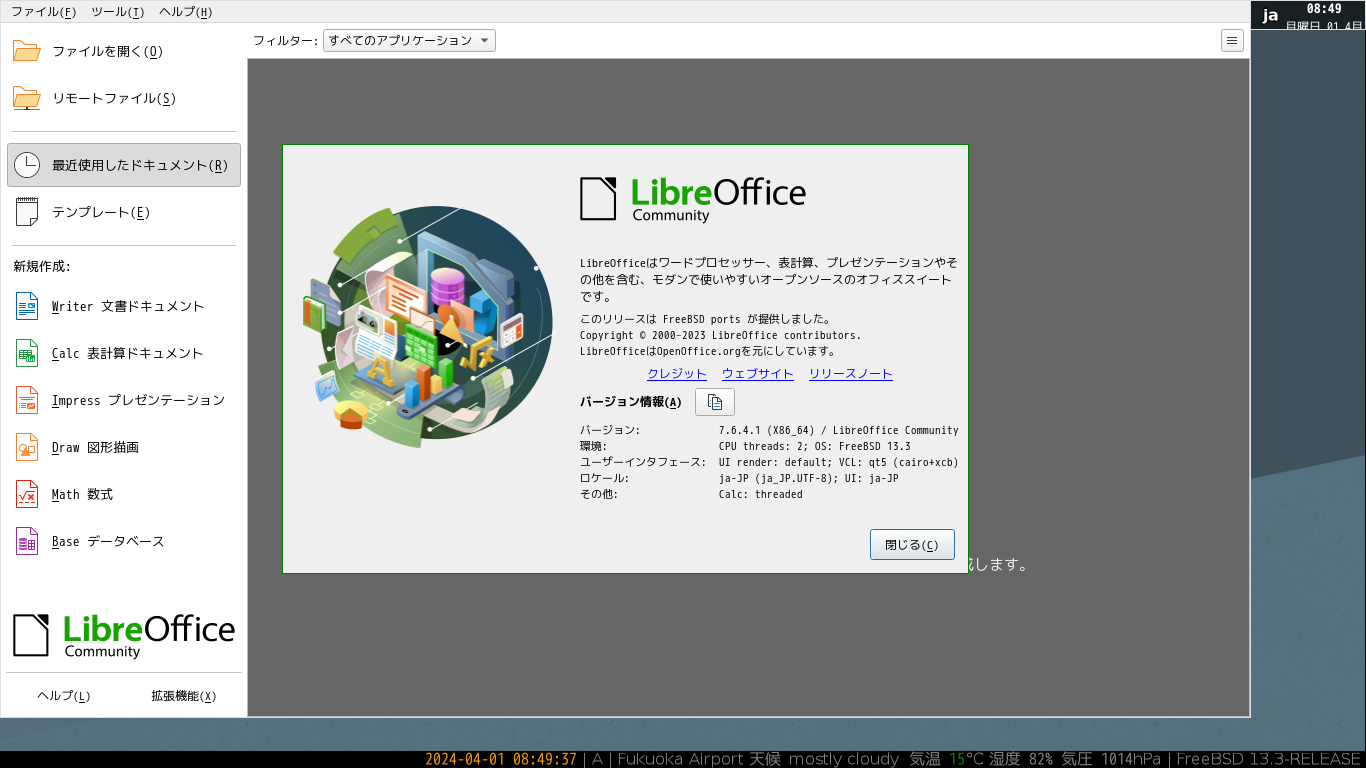This screenshot has height=768, width=1366.
Task: Click the Base database icon
Action: [27, 541]
